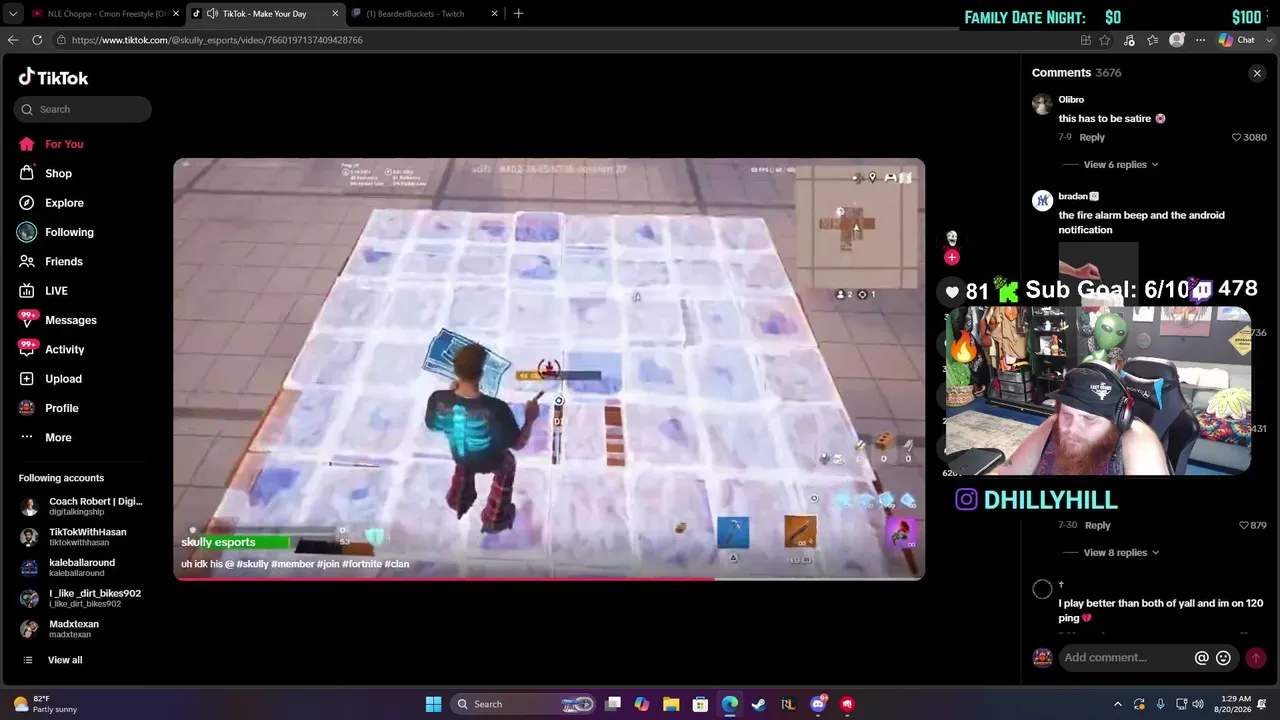Open bradan's profile avatar
Image resolution: width=1280 pixels, height=720 pixels.
tap(1042, 201)
